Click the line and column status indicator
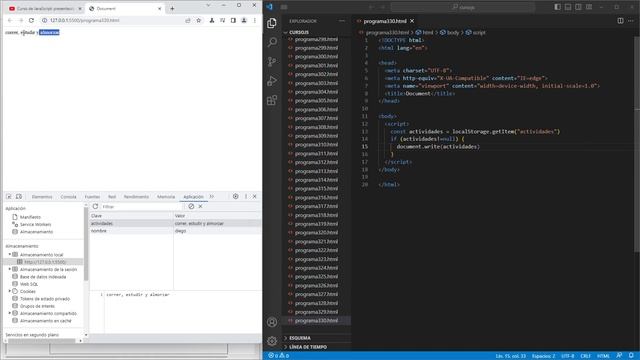The image size is (640, 360). [511, 356]
